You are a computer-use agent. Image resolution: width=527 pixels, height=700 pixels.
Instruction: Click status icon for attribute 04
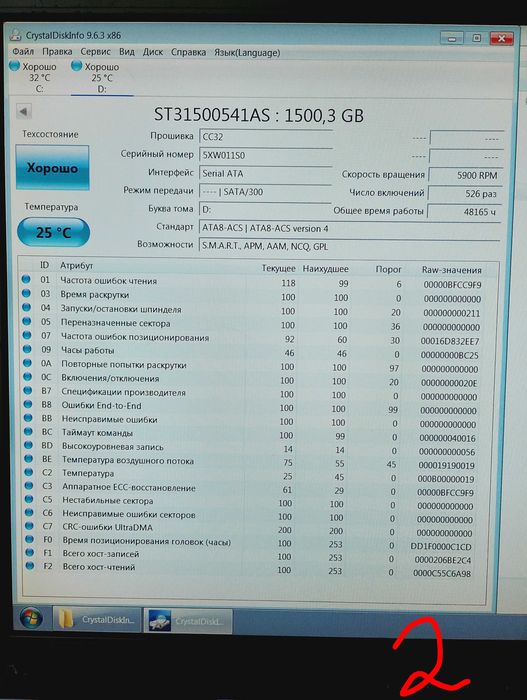tap(27, 307)
